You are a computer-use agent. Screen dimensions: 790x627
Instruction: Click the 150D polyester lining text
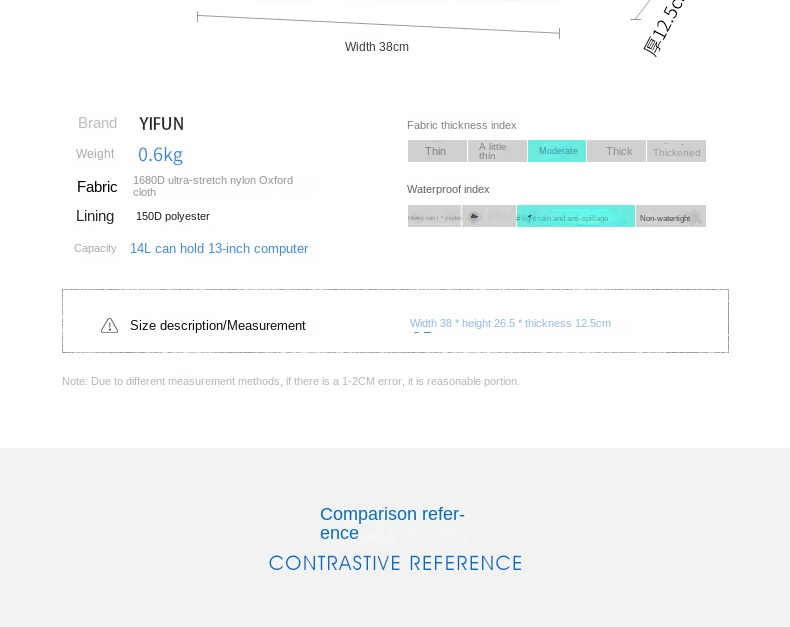[x=173, y=216]
